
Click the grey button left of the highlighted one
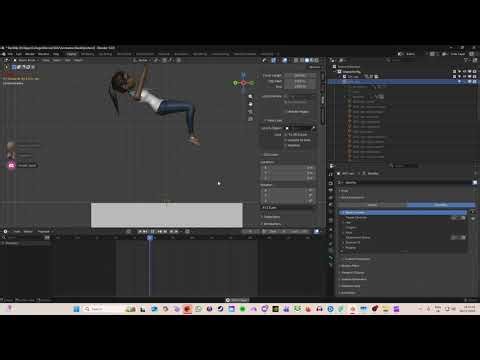click(x=372, y=205)
